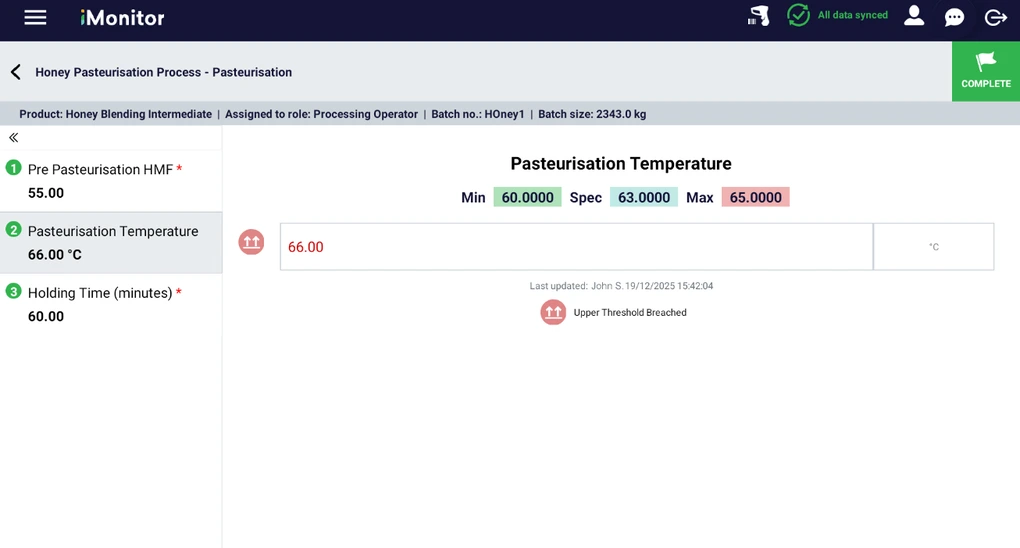Click the threshold breach icon beside input

click(x=251, y=242)
